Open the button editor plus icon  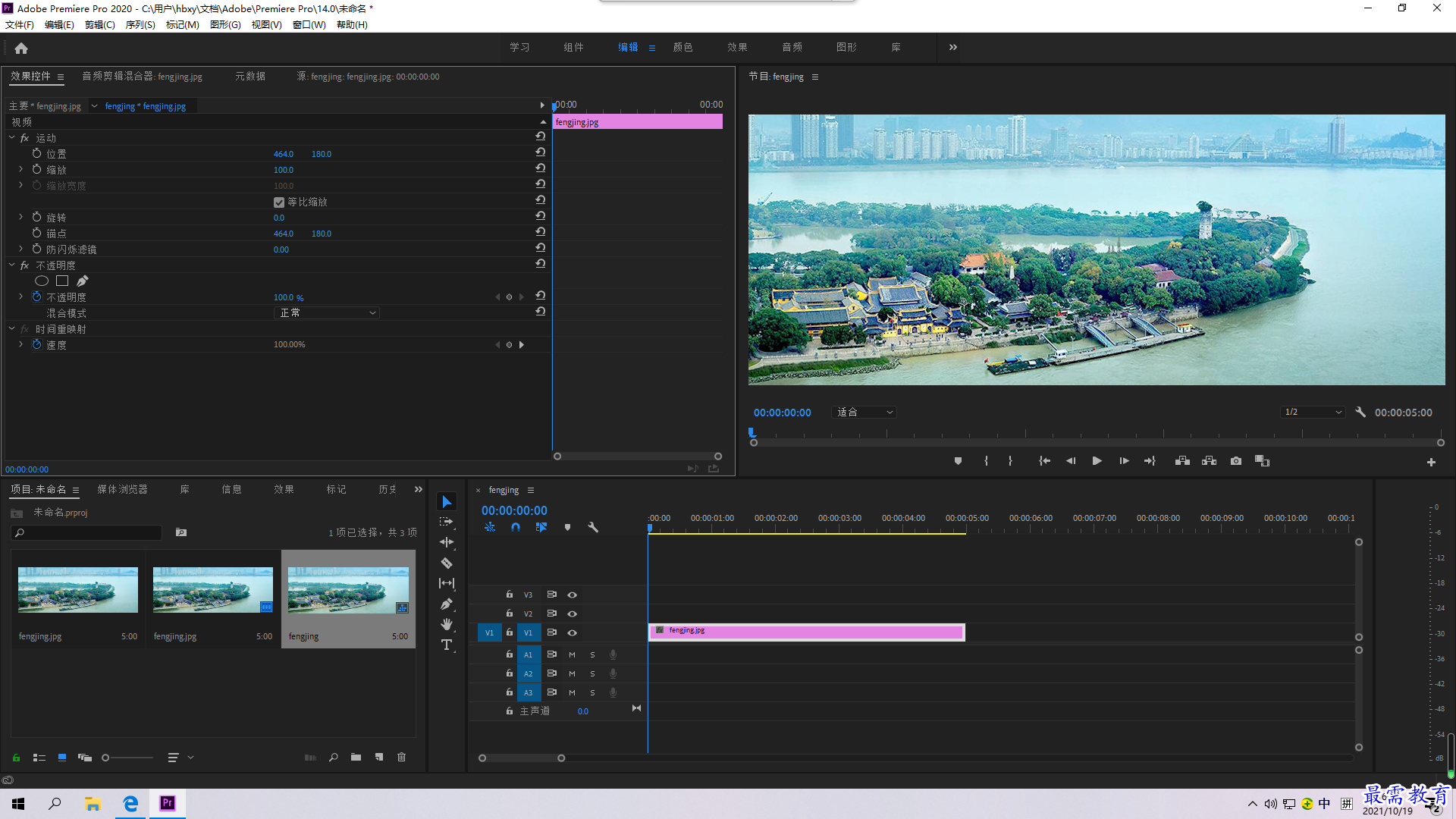click(x=1431, y=462)
